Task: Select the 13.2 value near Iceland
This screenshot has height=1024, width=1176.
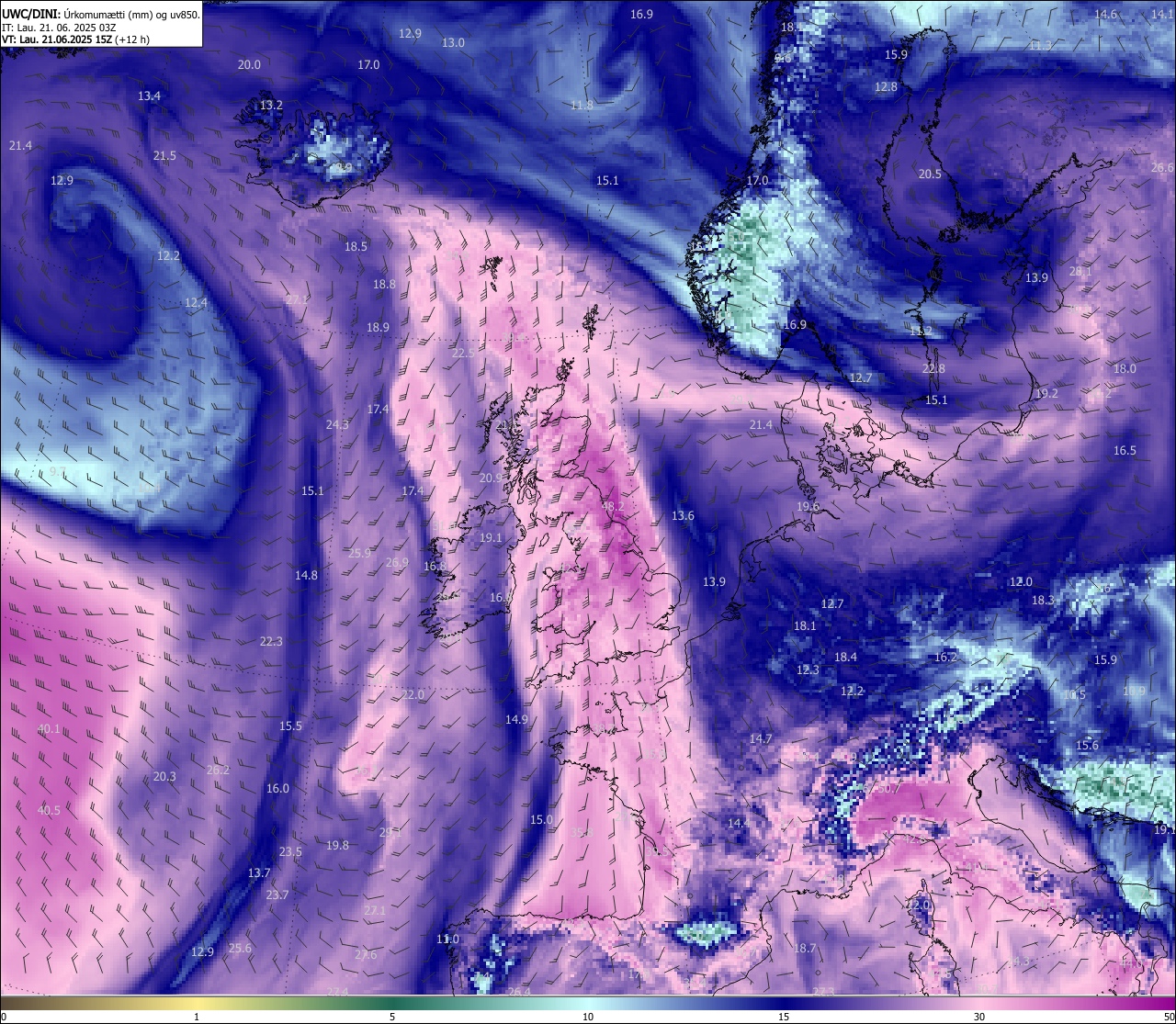Action: (x=271, y=106)
